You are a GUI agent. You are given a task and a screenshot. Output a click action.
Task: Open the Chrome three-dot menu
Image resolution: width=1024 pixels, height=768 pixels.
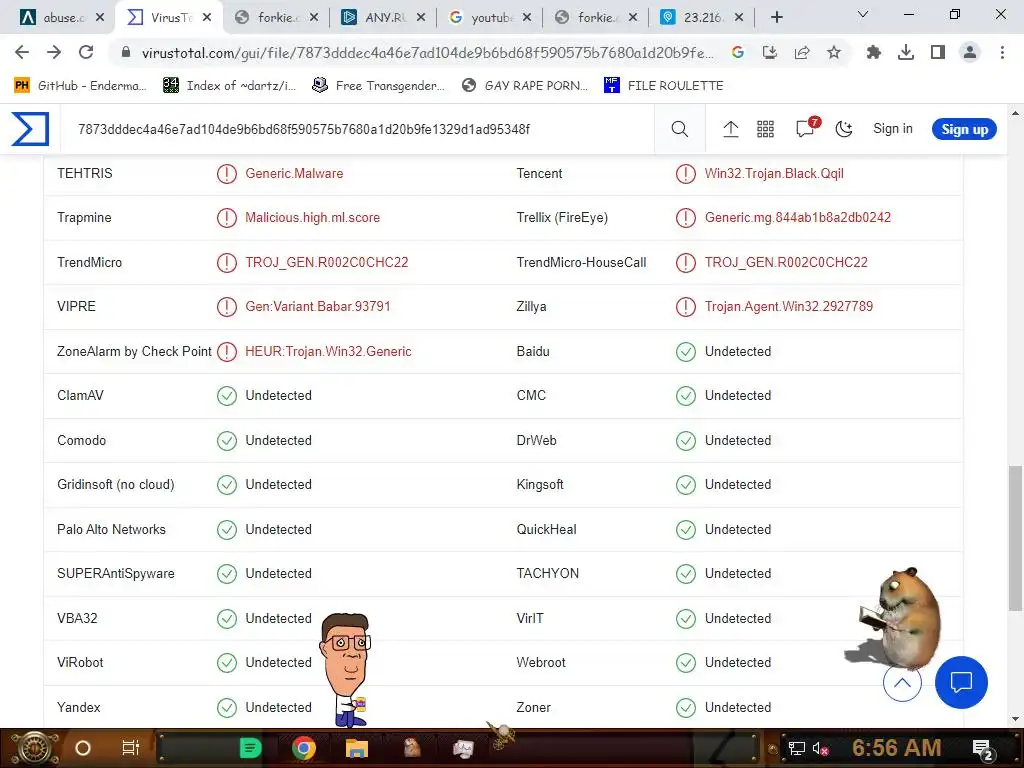pyautogui.click(x=1002, y=52)
